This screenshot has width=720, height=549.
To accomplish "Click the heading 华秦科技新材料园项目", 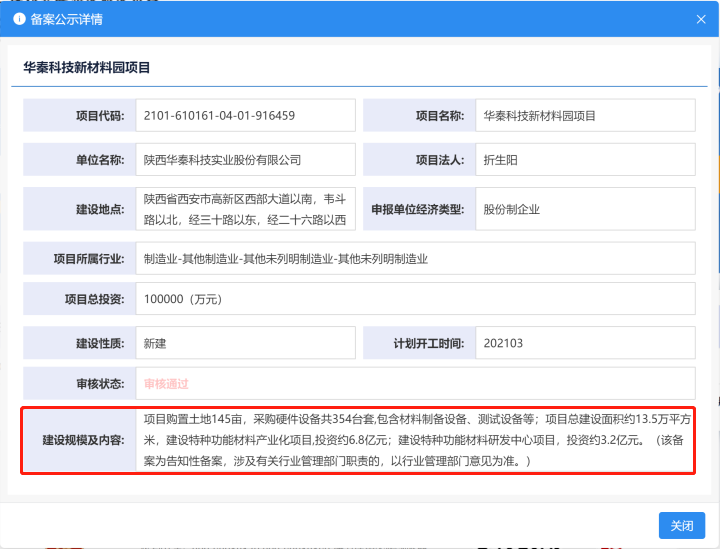I will point(87,67).
